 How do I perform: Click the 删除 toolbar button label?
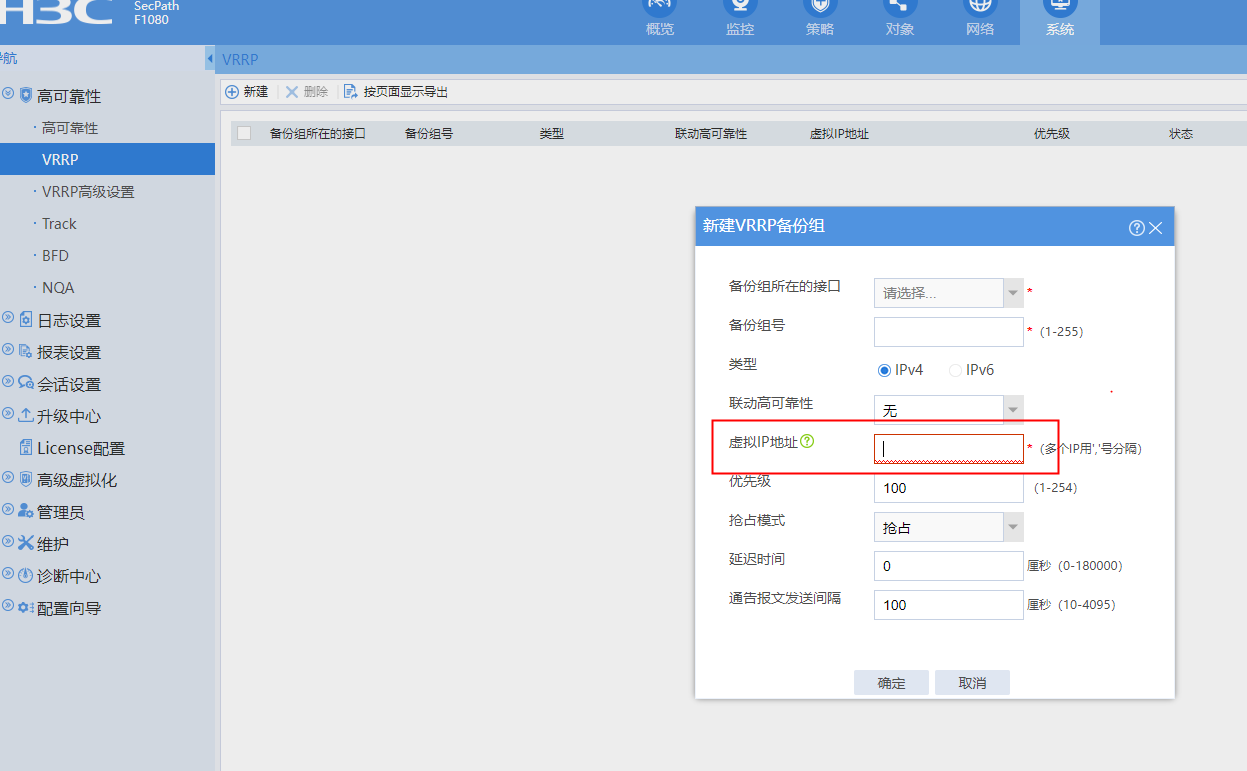tap(315, 92)
